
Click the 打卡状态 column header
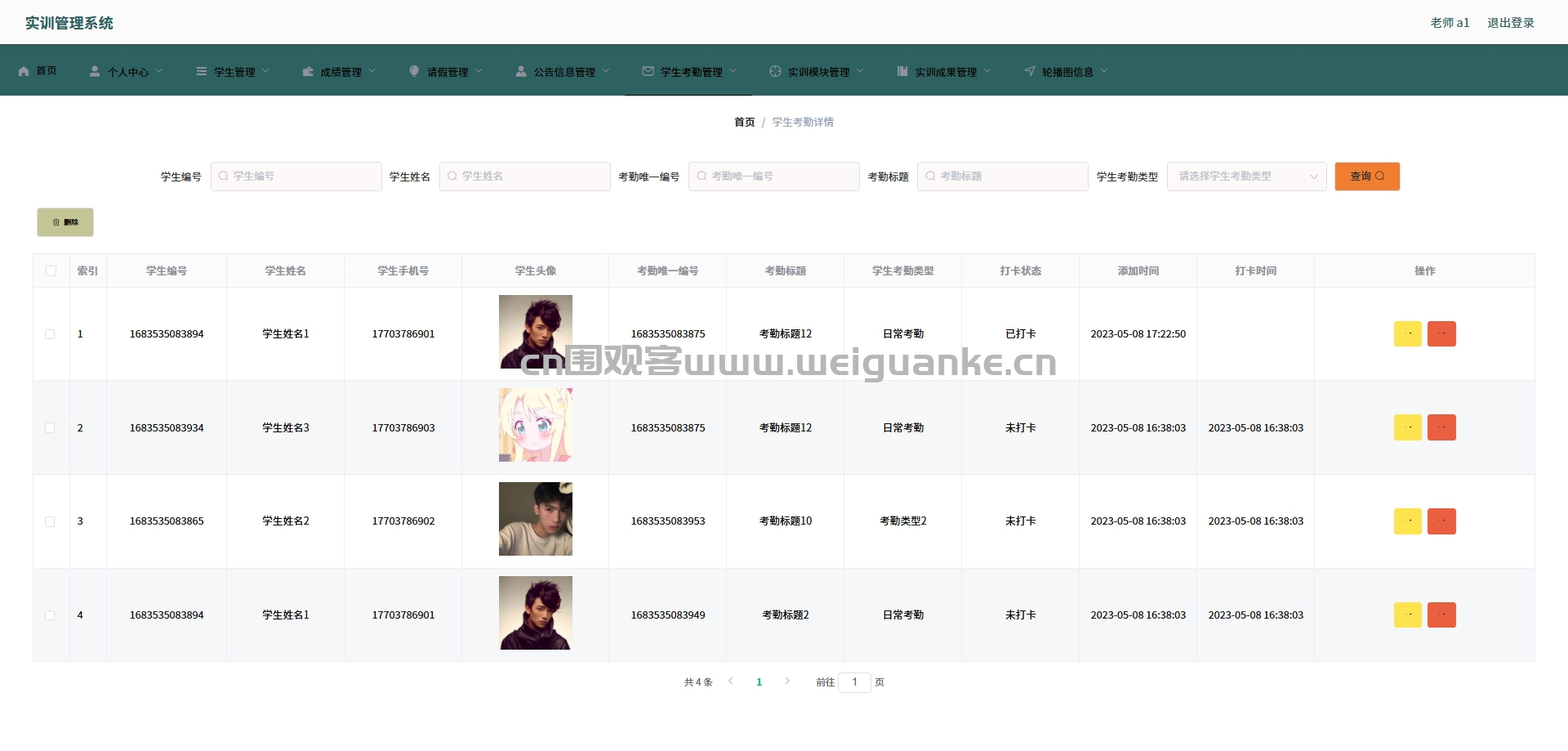pos(1020,270)
